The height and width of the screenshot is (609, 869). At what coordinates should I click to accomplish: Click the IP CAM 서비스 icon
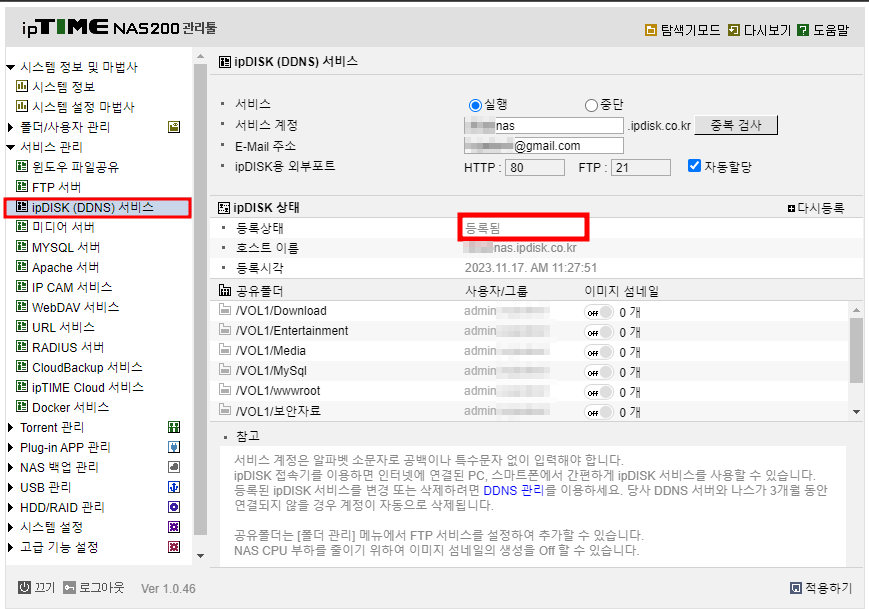(x=22, y=286)
